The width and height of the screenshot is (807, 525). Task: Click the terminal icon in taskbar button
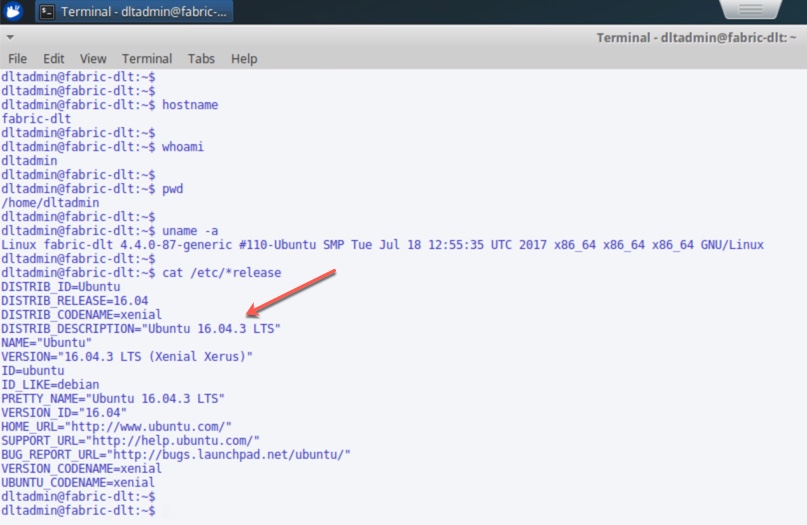tap(47, 12)
